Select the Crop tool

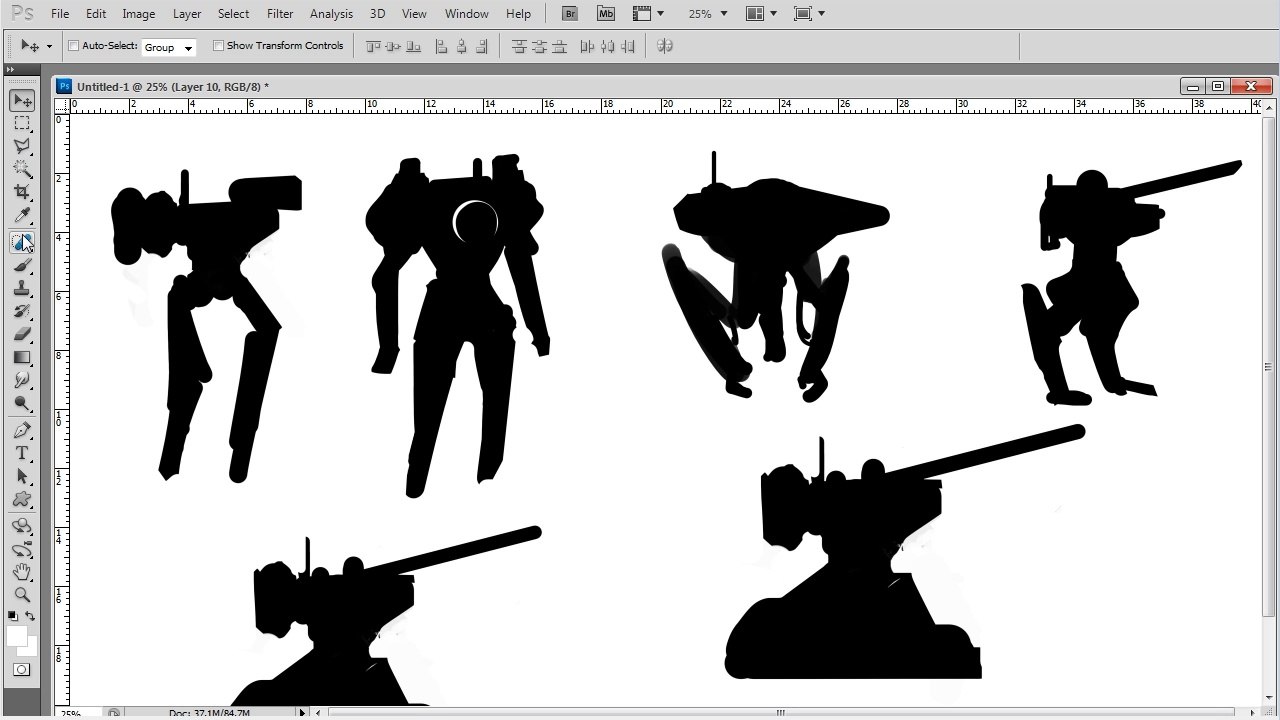[x=22, y=193]
